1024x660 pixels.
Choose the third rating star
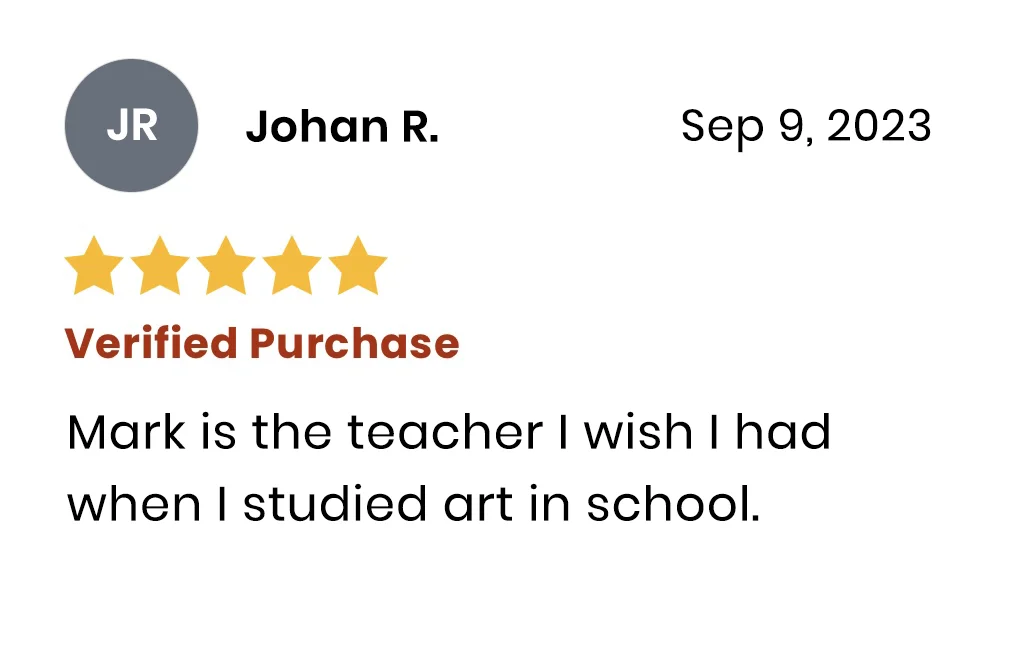[225, 267]
